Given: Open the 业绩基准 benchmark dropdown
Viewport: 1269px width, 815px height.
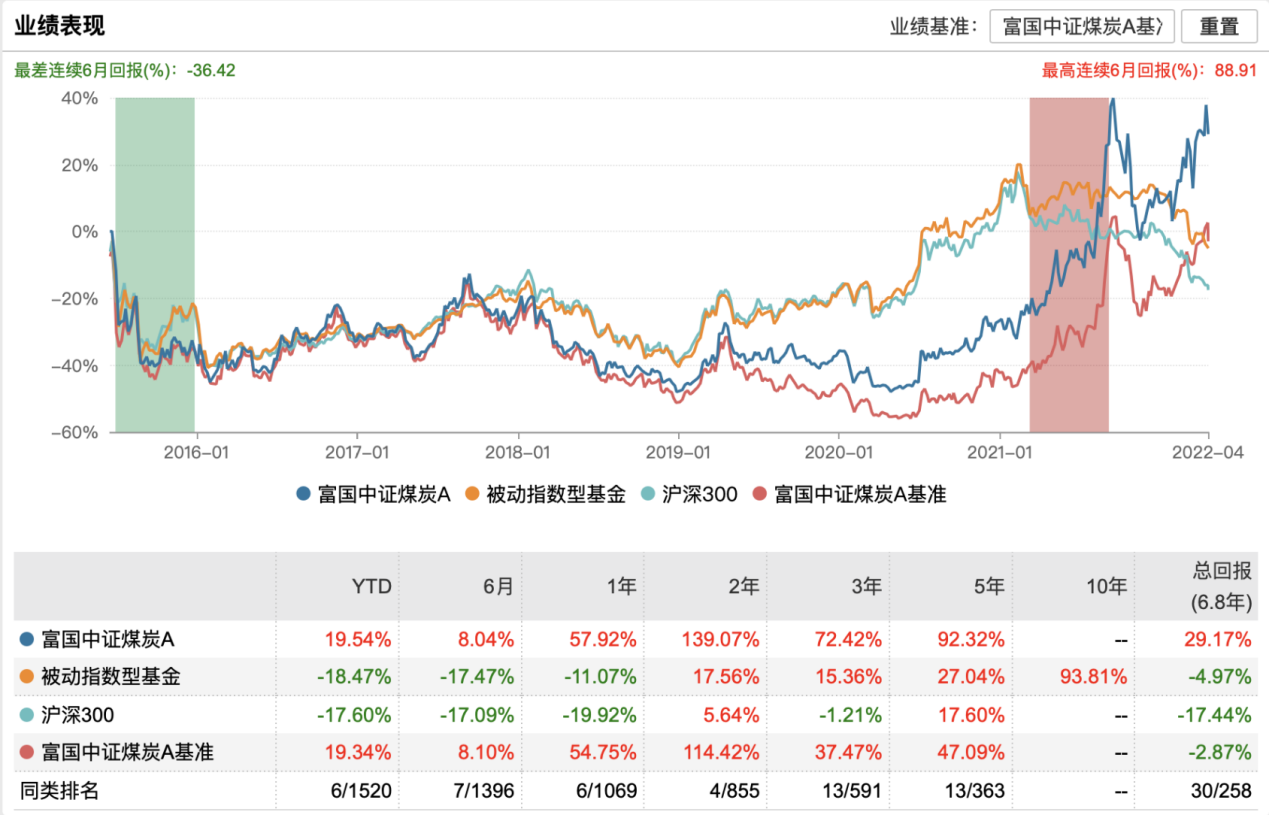Looking at the screenshot, I should pyautogui.click(x=1081, y=27).
